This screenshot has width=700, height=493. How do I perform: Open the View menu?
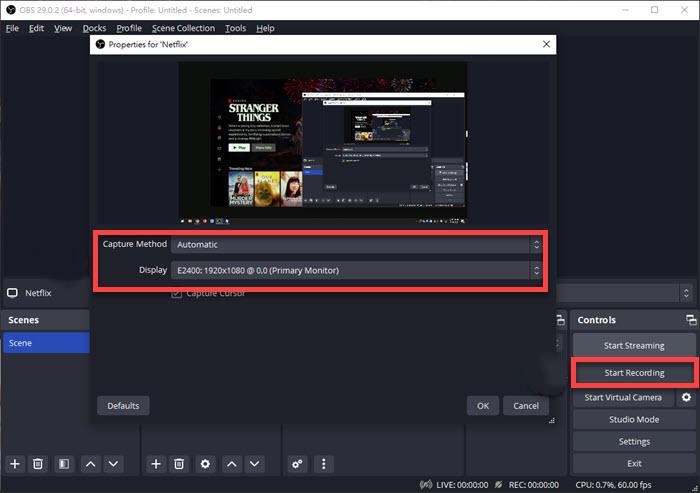[x=63, y=28]
